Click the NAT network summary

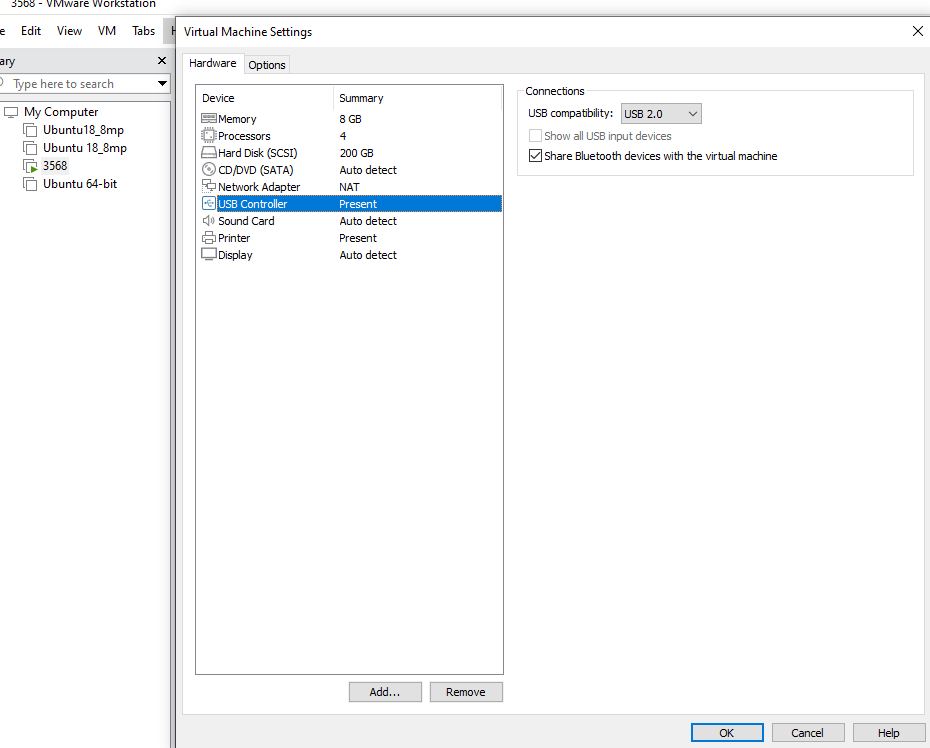coord(349,187)
